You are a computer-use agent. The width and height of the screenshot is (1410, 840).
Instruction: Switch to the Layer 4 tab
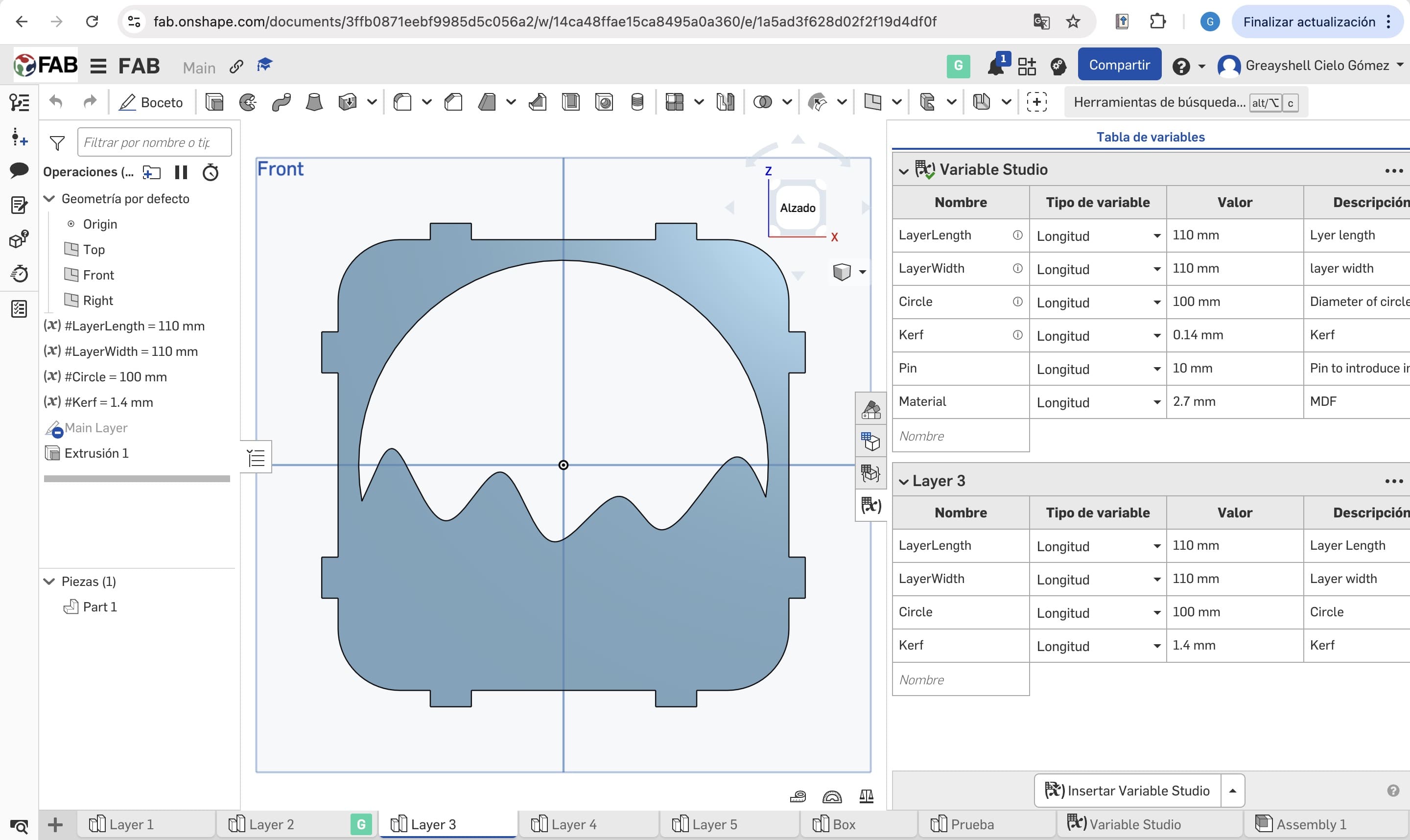[x=573, y=824]
